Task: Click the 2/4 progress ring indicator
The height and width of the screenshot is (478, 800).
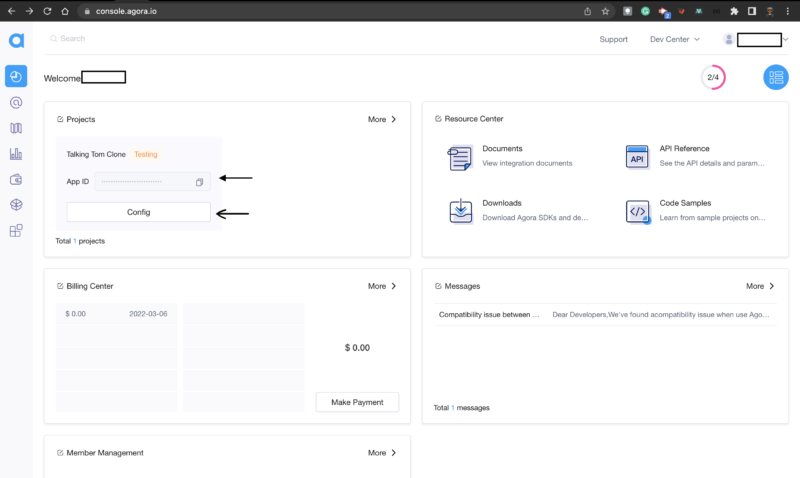Action: [713, 77]
